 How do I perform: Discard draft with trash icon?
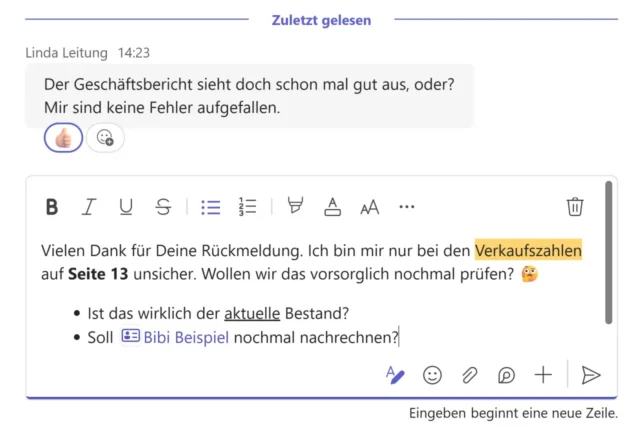point(575,206)
